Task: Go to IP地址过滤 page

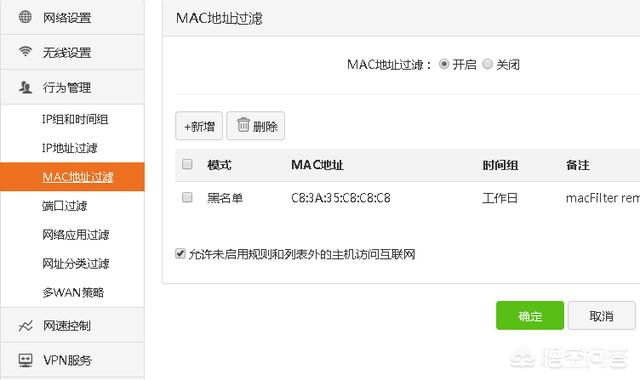Action: pos(70,148)
